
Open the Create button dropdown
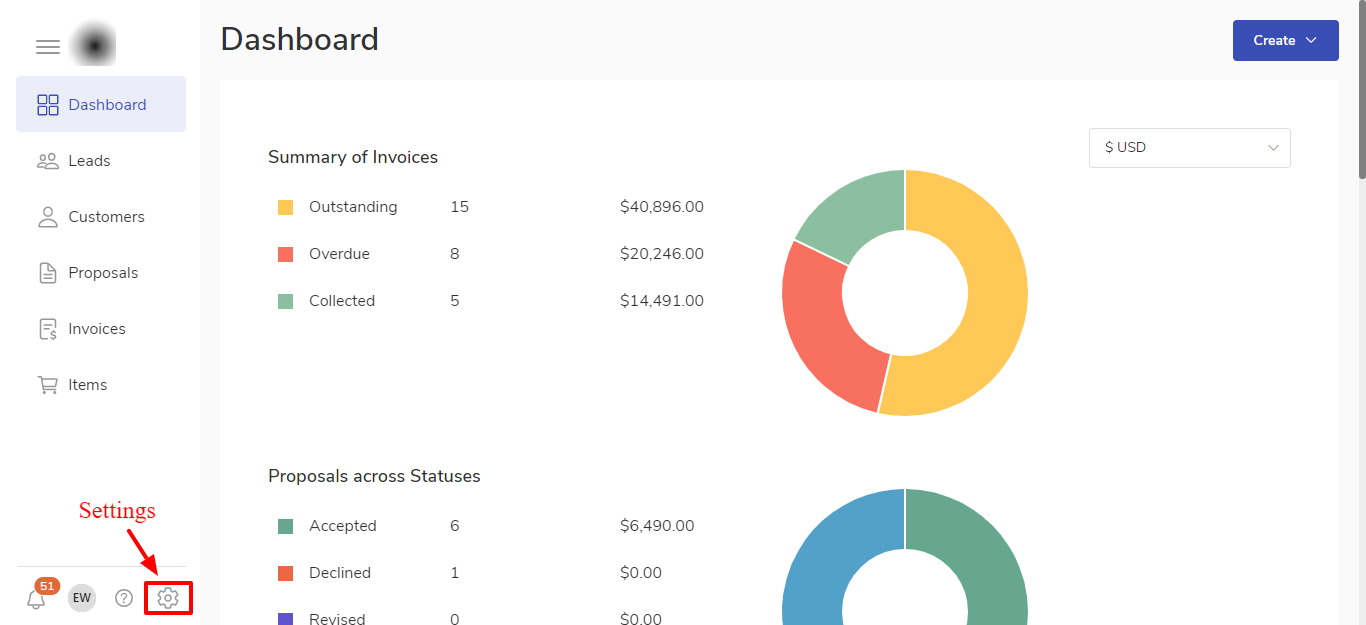point(1285,41)
